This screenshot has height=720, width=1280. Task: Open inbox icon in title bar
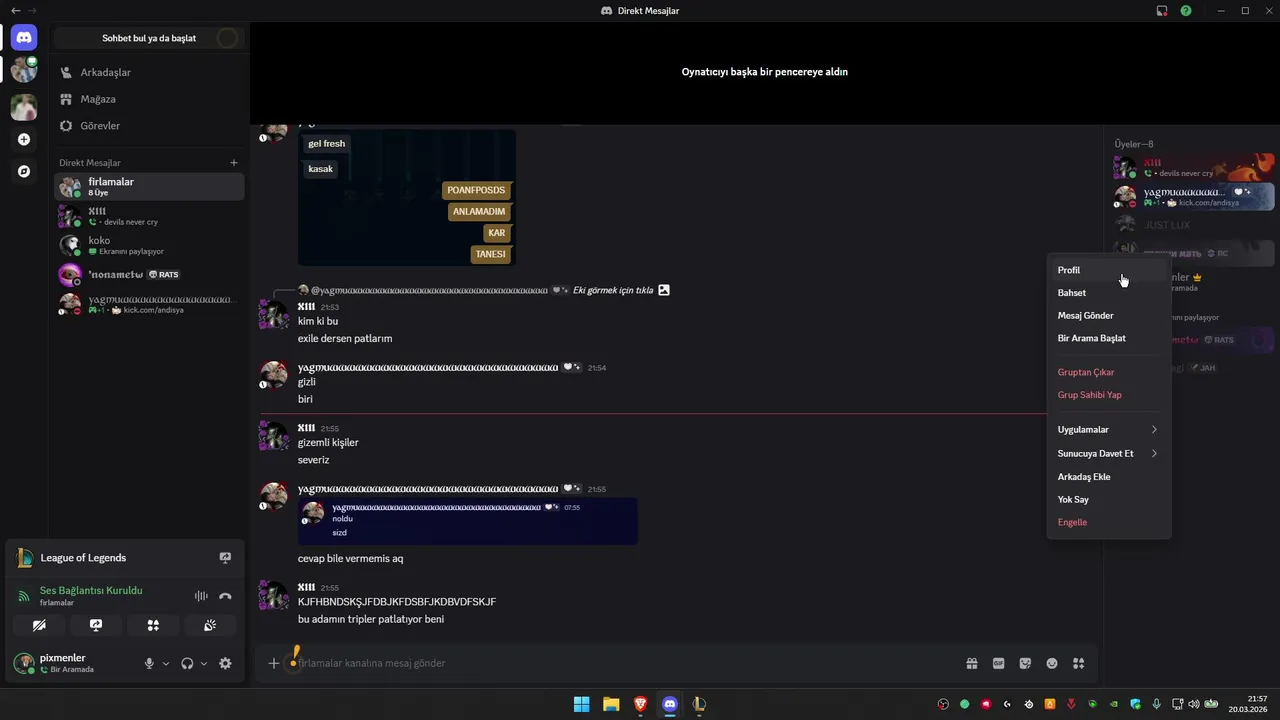click(1162, 11)
